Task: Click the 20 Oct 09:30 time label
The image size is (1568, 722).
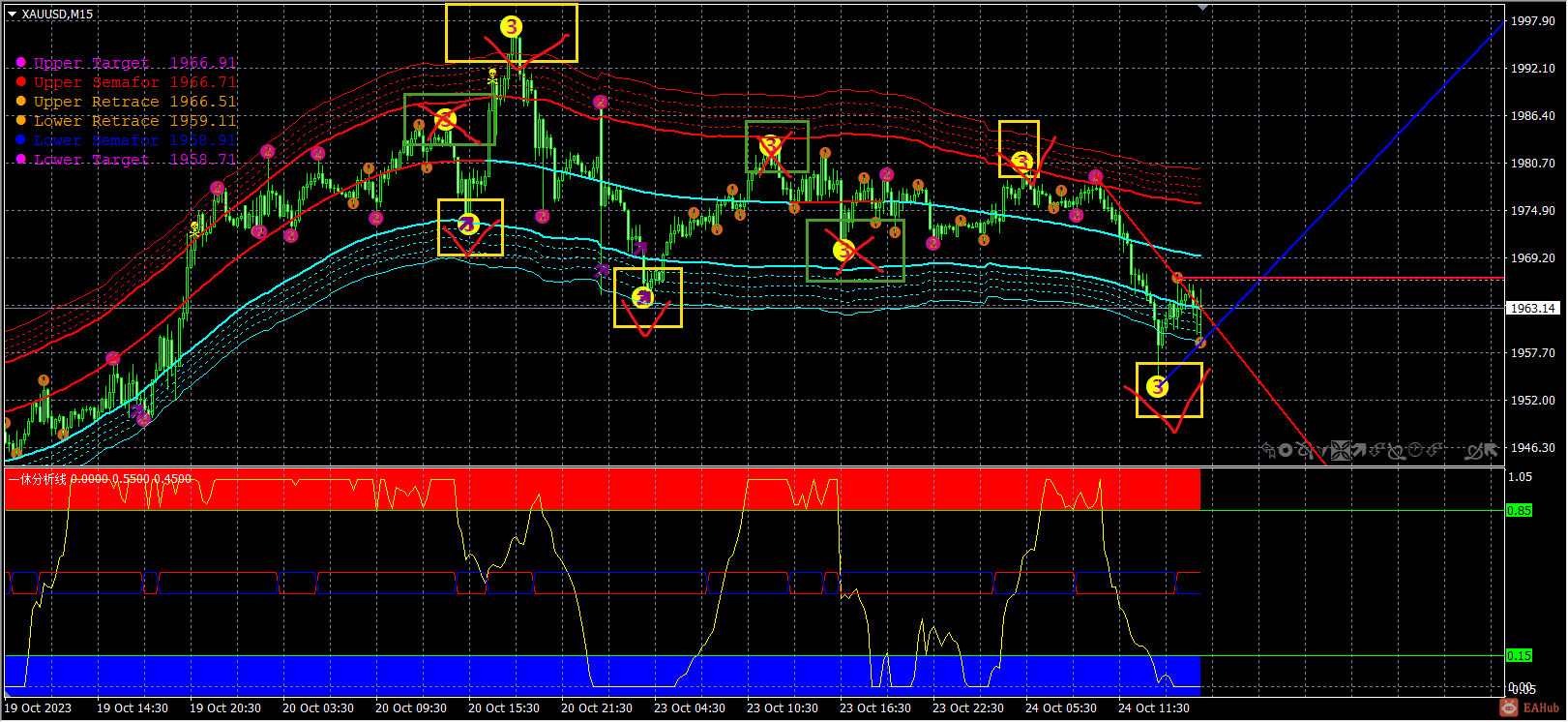Action: point(411,708)
